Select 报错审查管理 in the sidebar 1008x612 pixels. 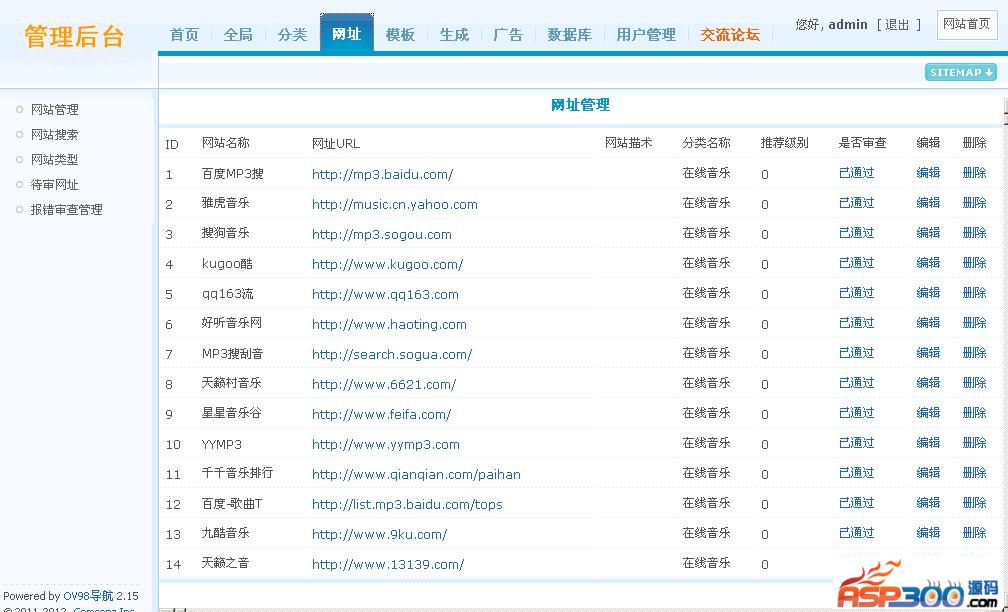pyautogui.click(x=66, y=210)
